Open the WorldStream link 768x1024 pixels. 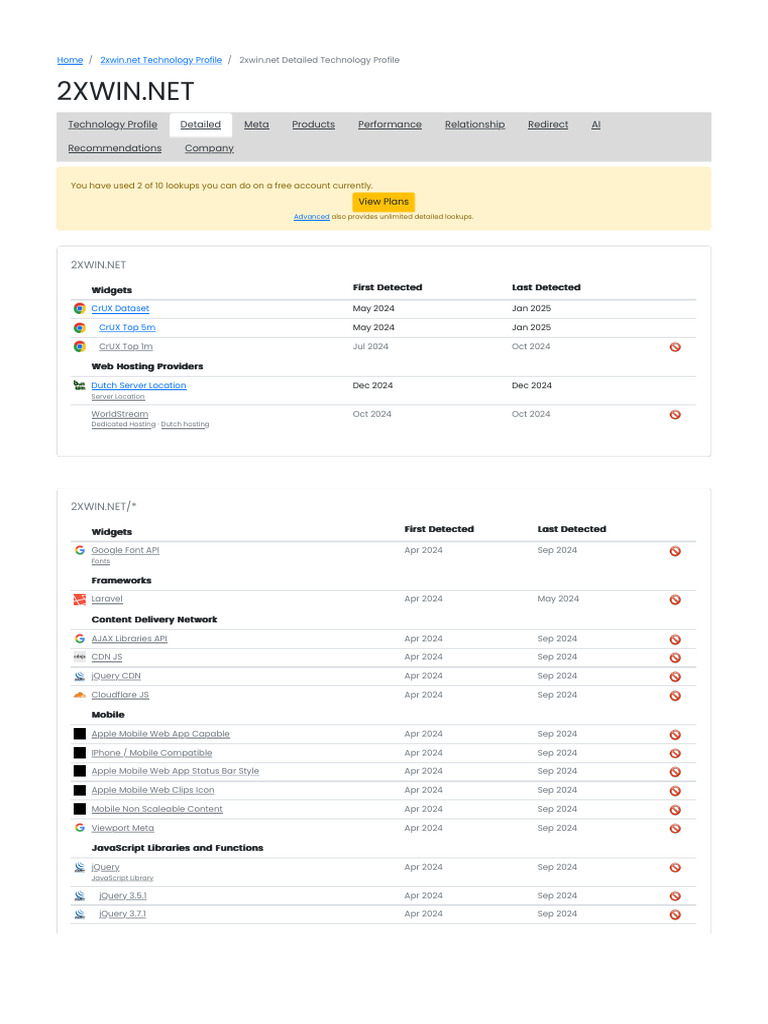(120, 414)
